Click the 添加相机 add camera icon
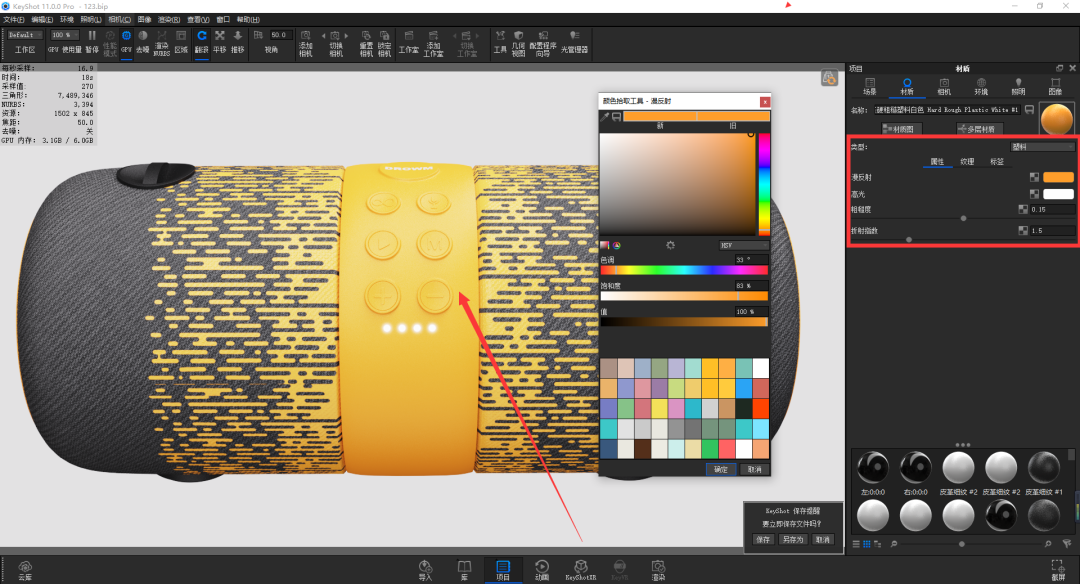This screenshot has width=1080, height=584. click(306, 43)
